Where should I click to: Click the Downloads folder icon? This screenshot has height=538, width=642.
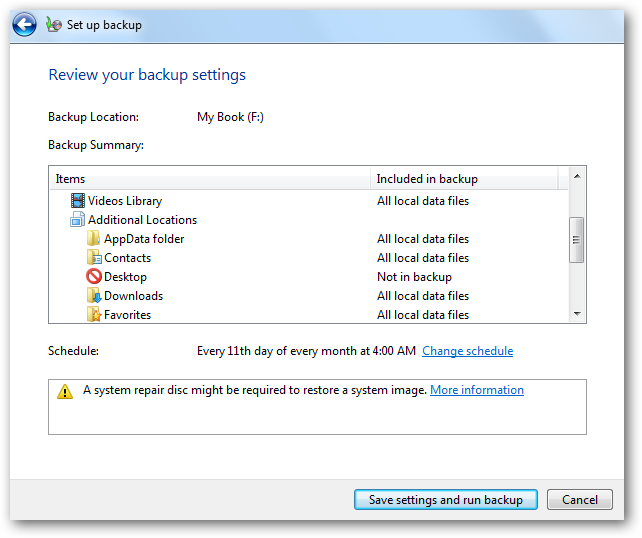94,296
